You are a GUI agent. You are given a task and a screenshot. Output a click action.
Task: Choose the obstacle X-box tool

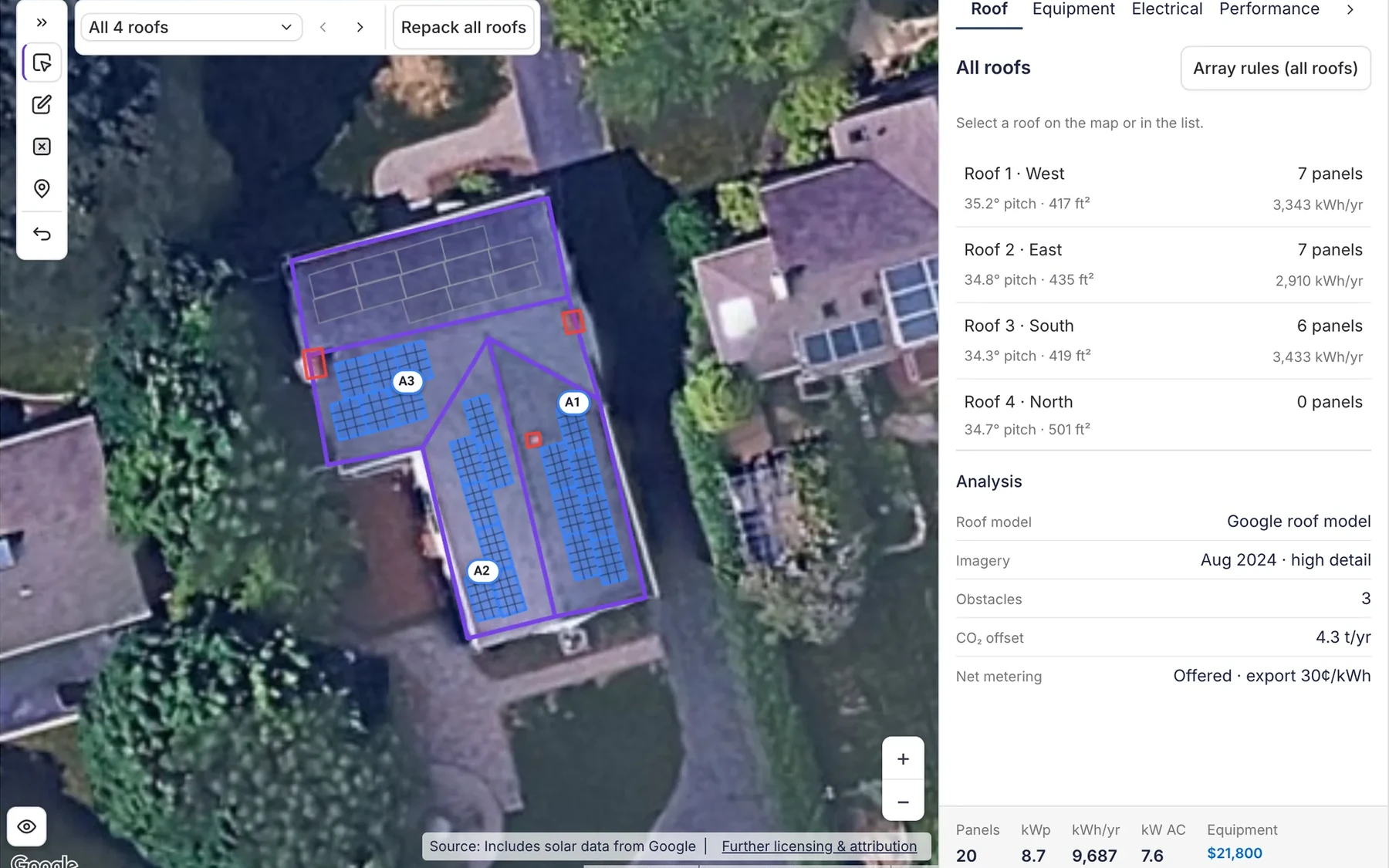coord(42,147)
